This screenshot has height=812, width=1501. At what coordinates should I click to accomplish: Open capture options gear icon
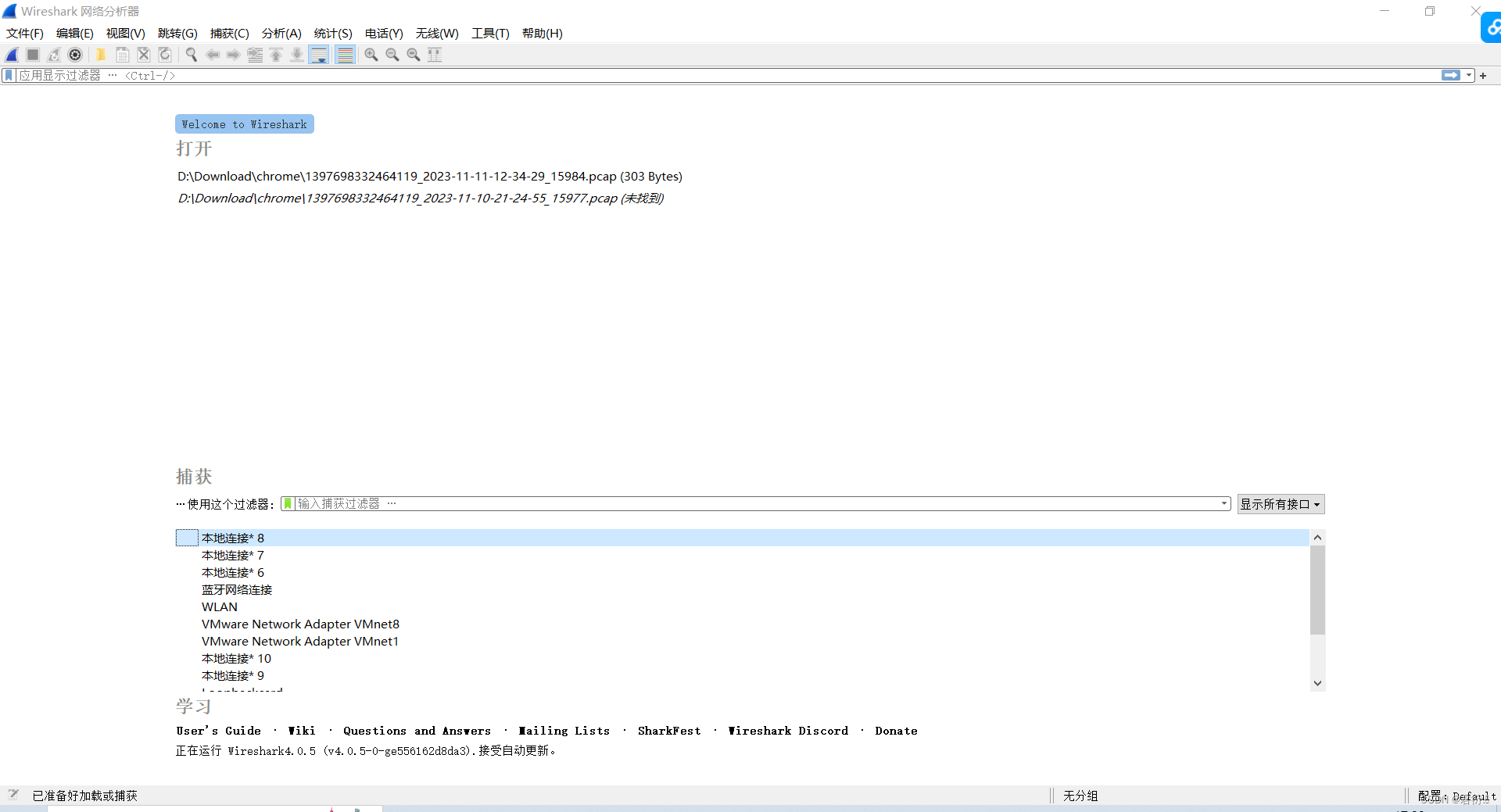click(x=75, y=55)
